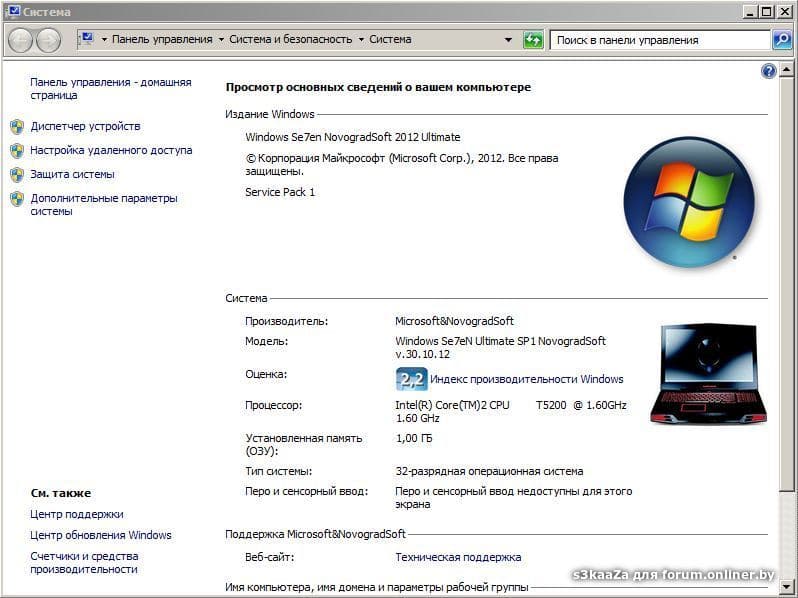Select the Система breadcrumb item
The height and width of the screenshot is (598, 798).
coord(390,39)
